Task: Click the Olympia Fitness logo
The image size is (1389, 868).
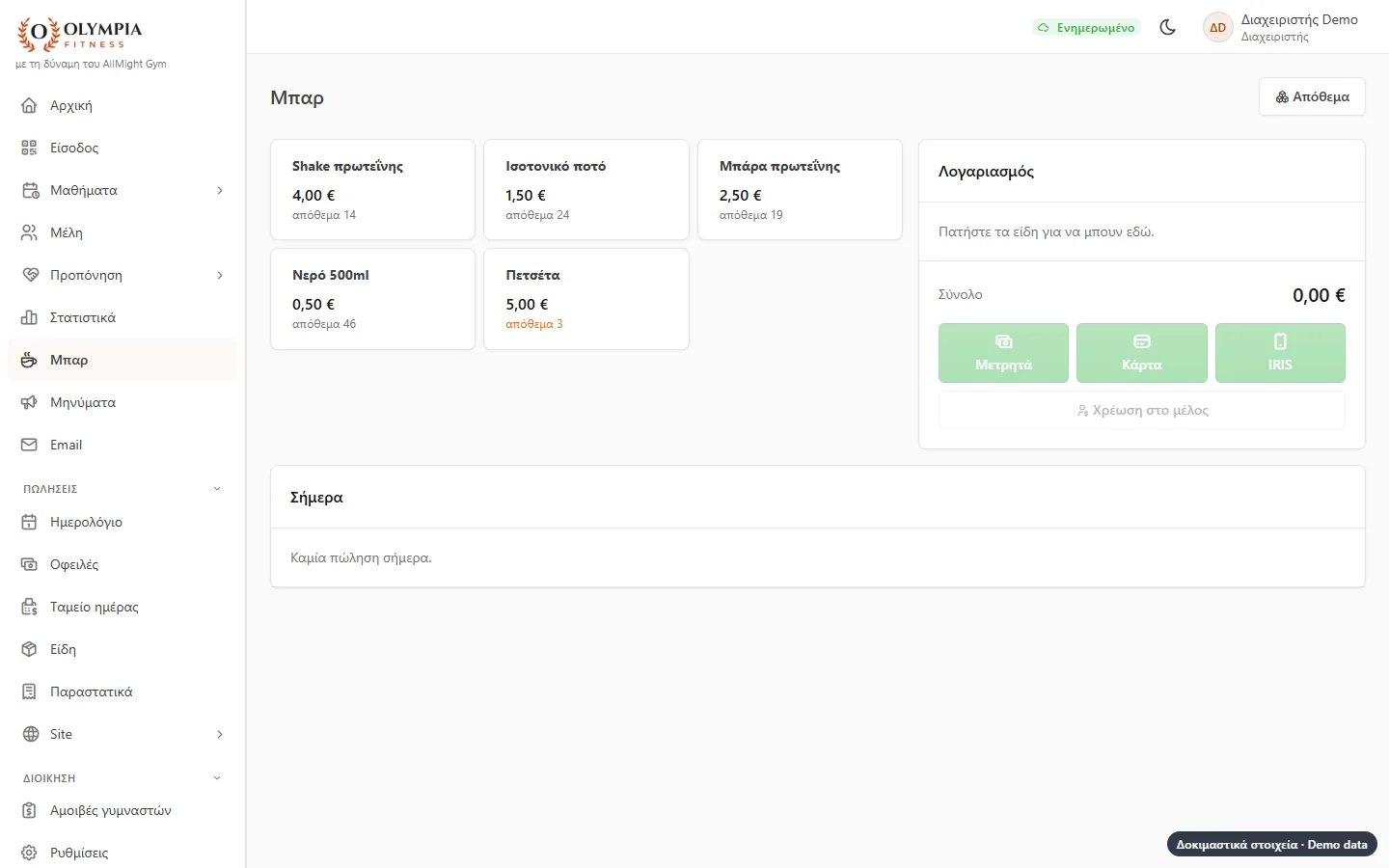Action: [80, 35]
